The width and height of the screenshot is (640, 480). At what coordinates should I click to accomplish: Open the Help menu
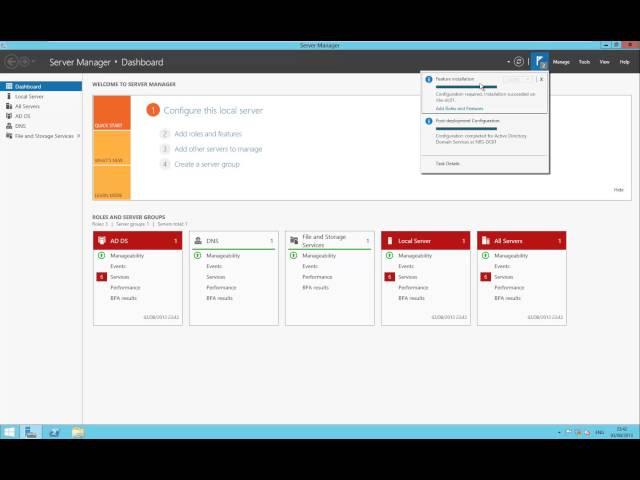[624, 62]
